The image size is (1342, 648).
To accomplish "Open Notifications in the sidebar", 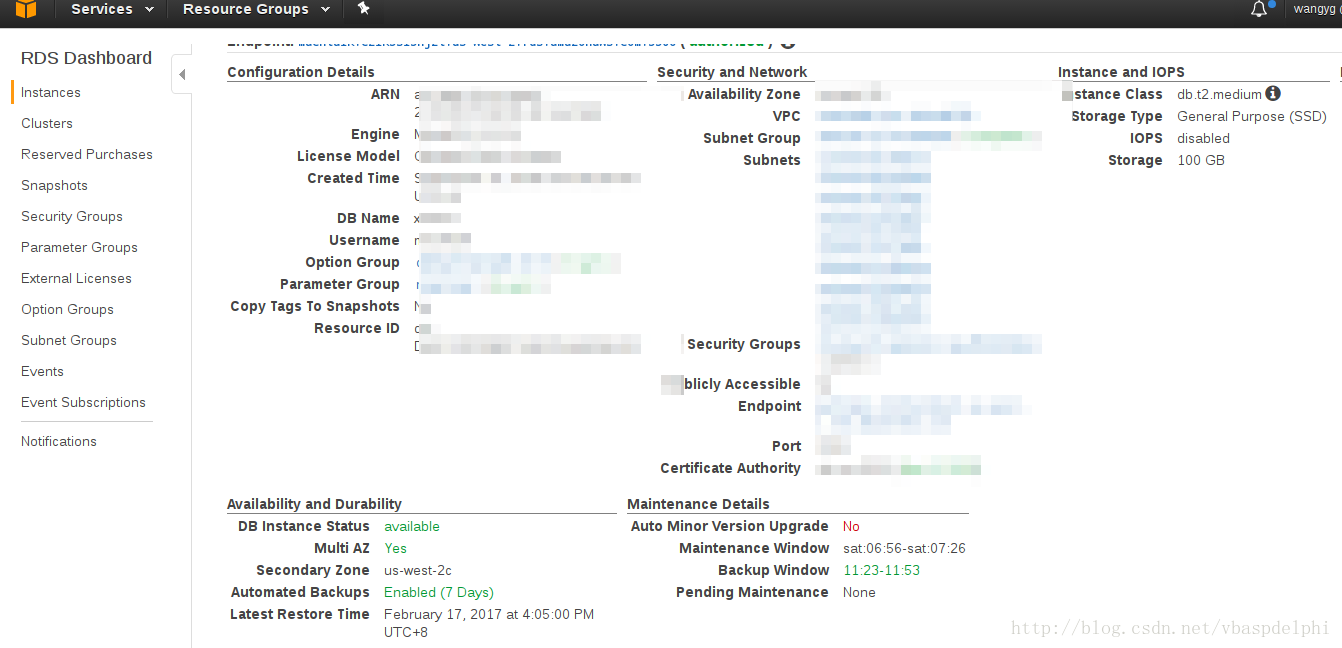I will (x=59, y=441).
